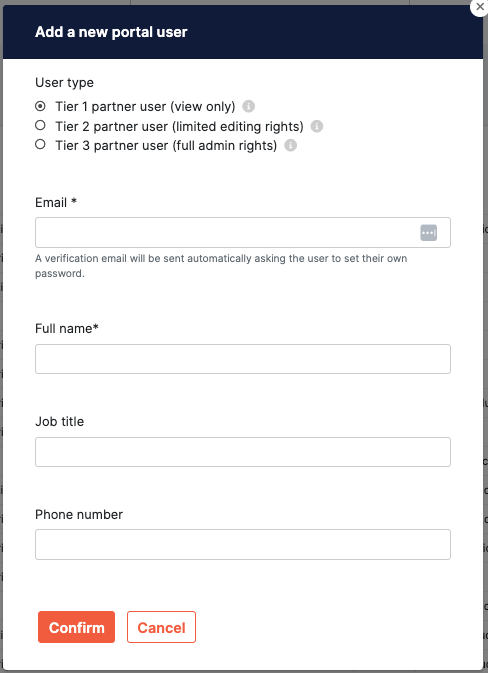Confirm adding the new portal user
488x673 pixels.
pos(76,627)
